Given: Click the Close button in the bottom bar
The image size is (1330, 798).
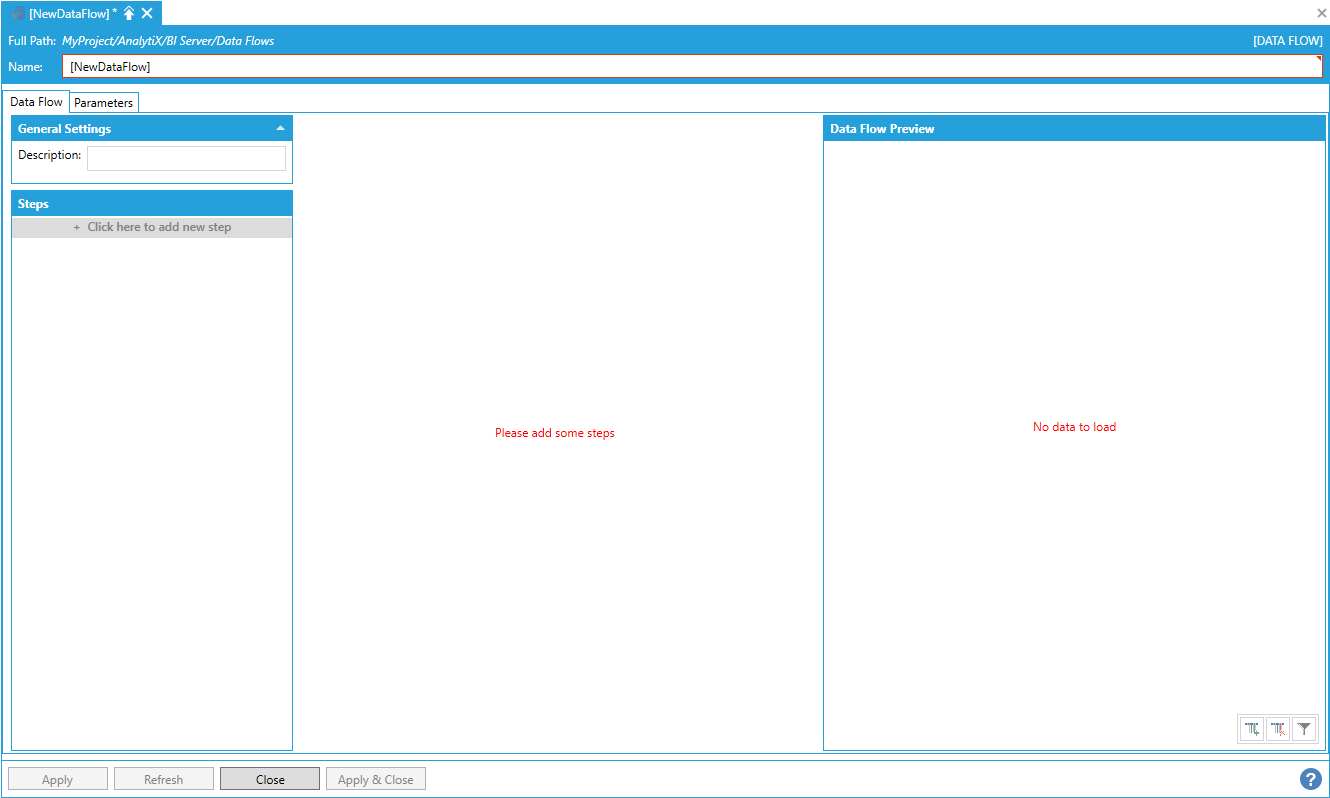Looking at the screenshot, I should [x=270, y=779].
